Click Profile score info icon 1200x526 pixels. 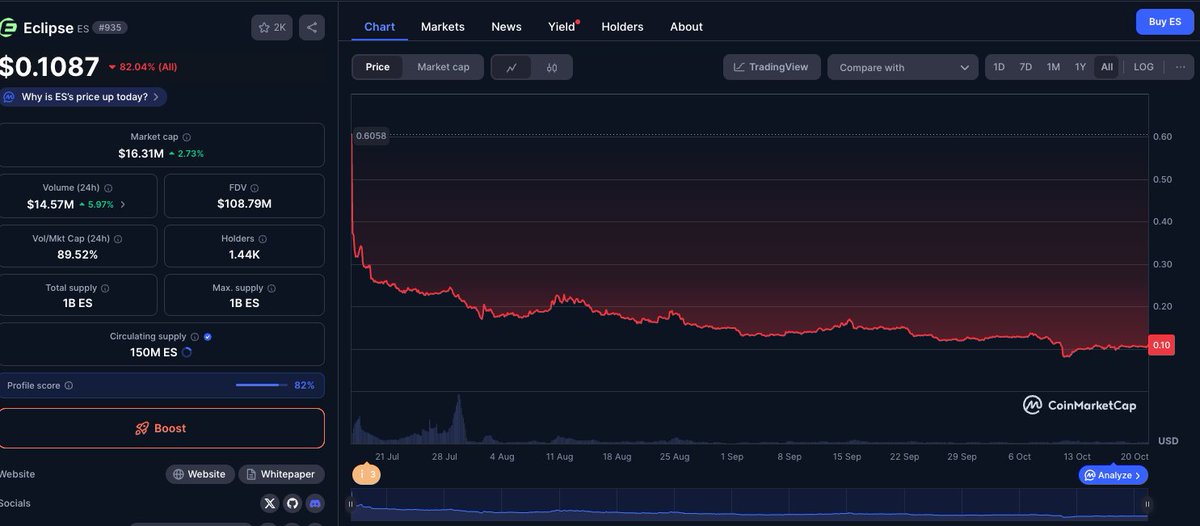[69, 386]
